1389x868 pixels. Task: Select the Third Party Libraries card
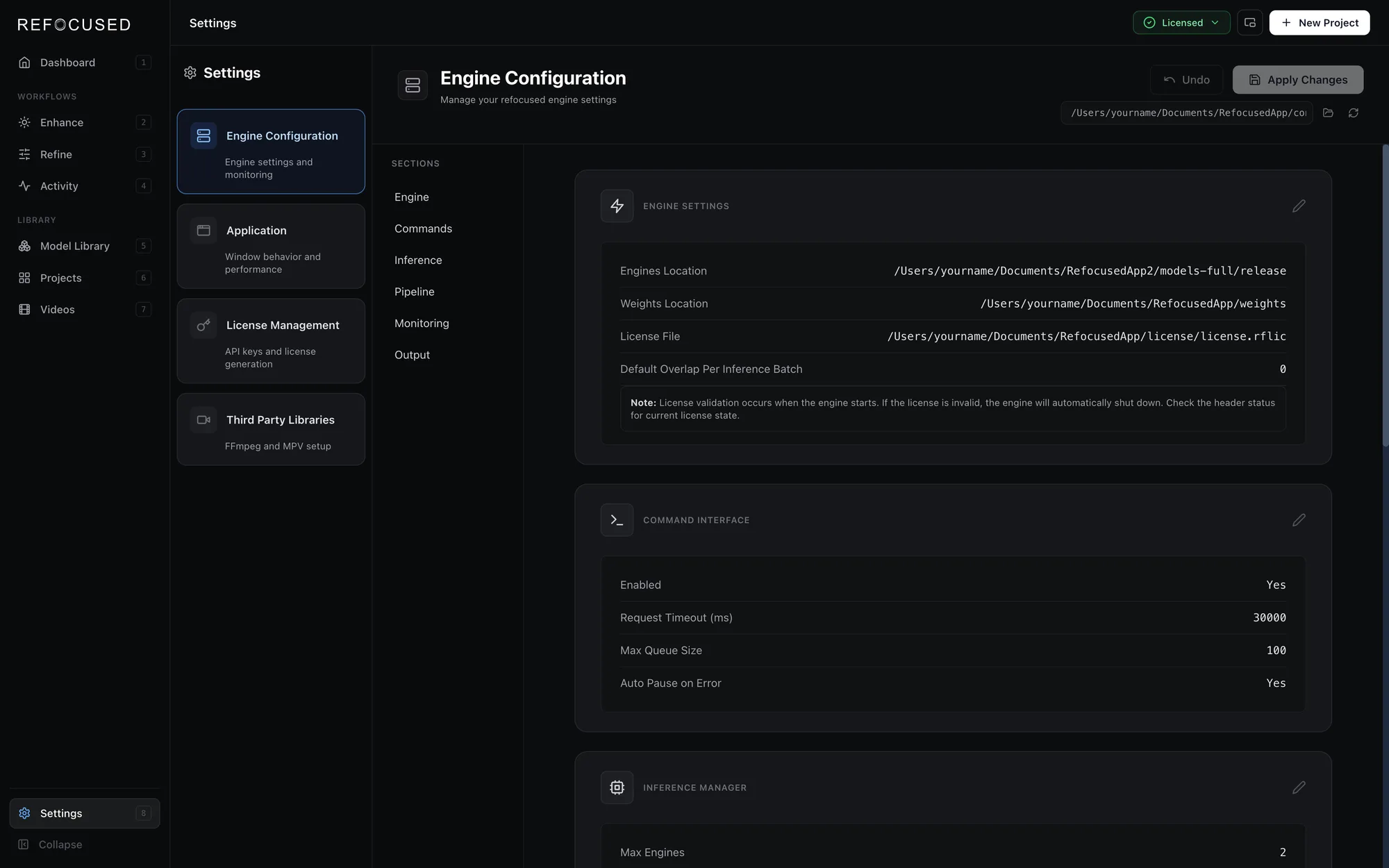click(x=271, y=429)
